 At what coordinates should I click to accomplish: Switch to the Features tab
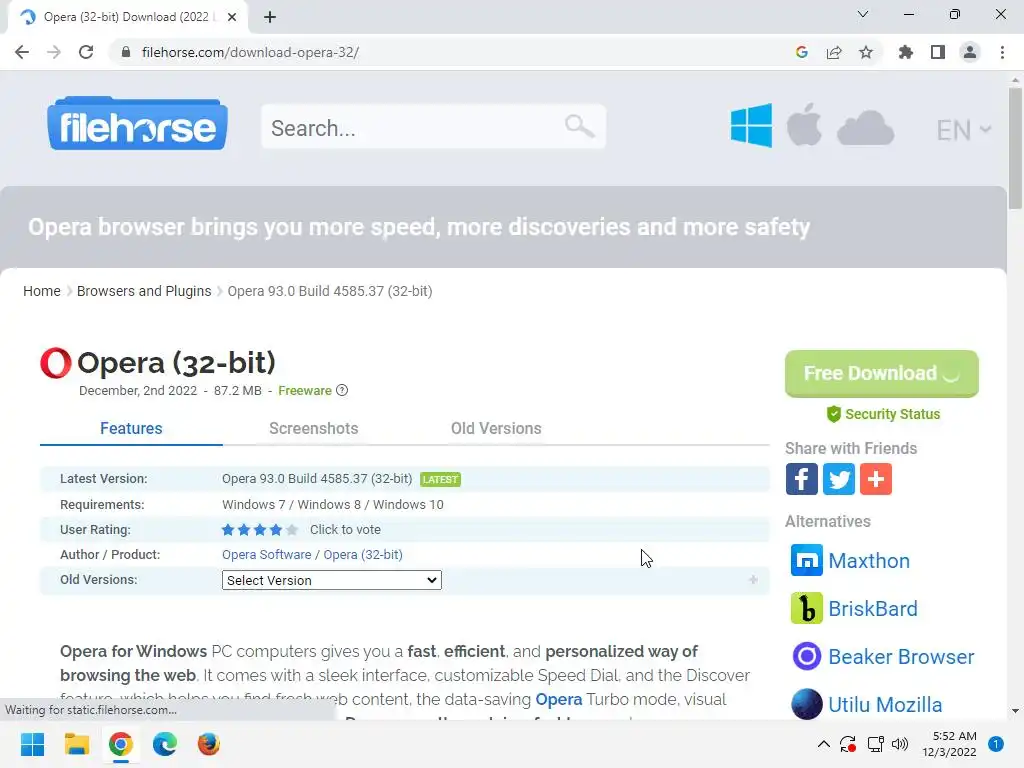click(x=131, y=428)
